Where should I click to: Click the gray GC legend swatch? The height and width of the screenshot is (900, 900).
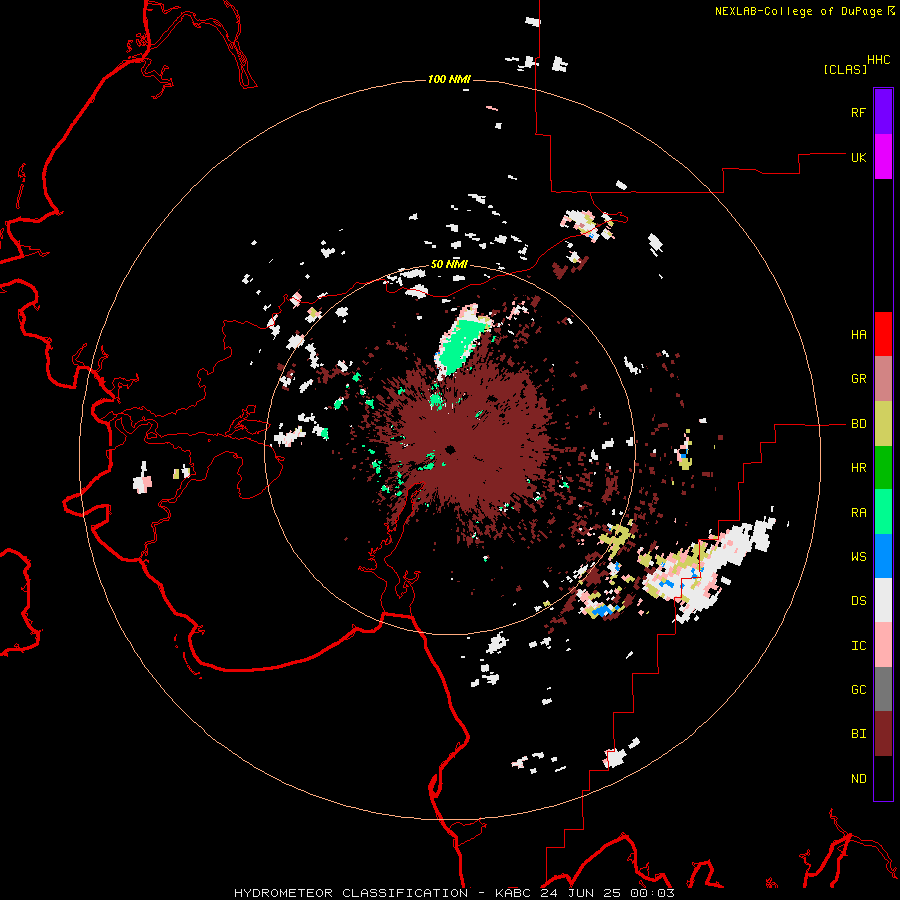pyautogui.click(x=883, y=689)
